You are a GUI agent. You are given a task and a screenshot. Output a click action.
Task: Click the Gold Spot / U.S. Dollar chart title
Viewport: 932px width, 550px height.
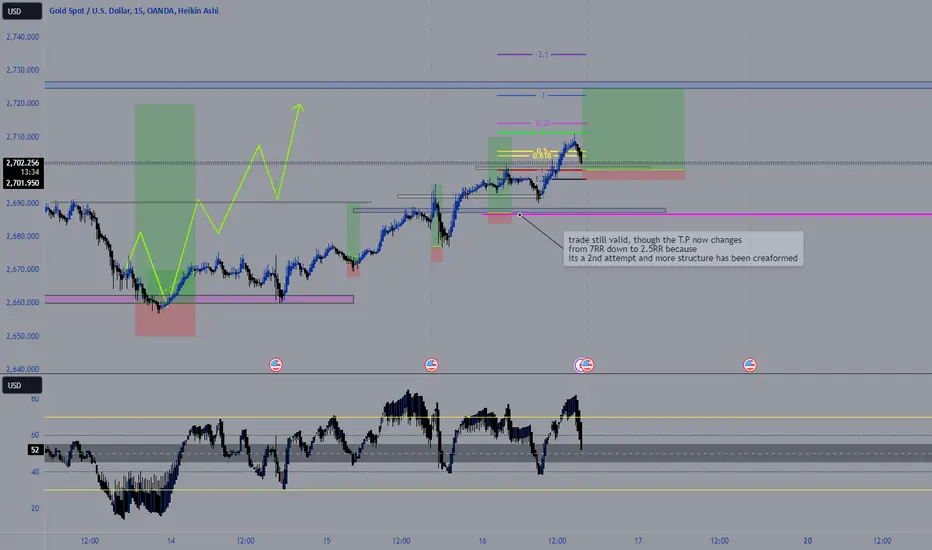tap(134, 11)
